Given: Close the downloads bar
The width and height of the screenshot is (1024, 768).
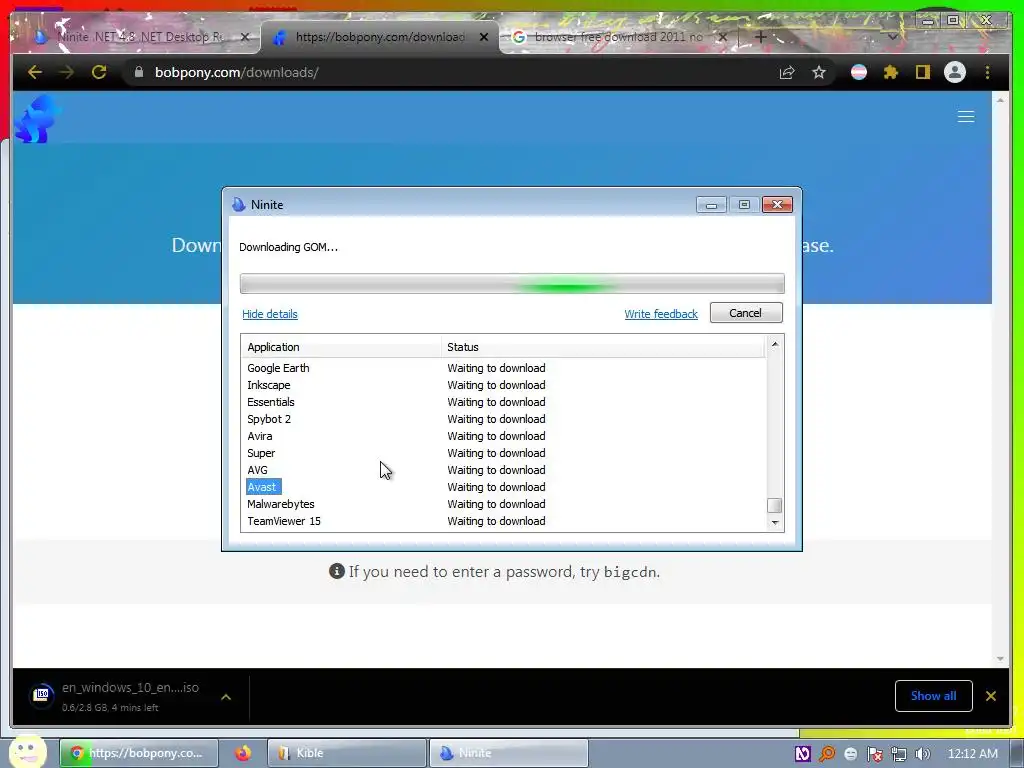Looking at the screenshot, I should [991, 696].
